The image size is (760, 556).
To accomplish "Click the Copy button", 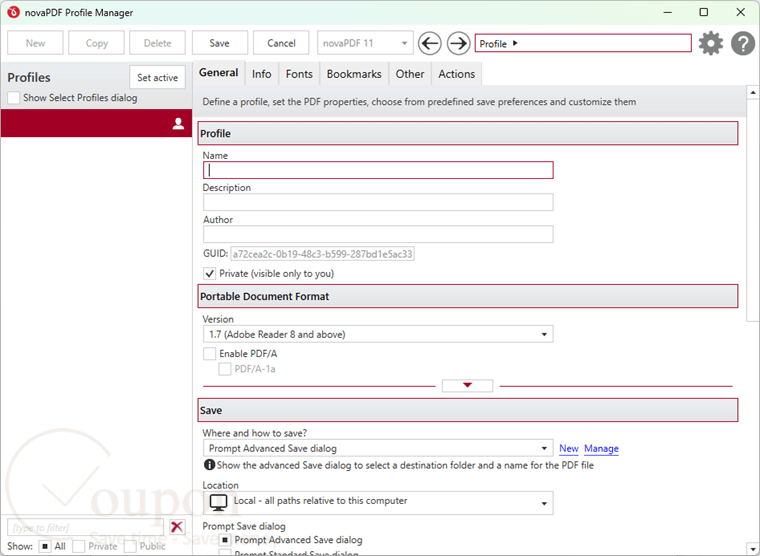I will (96, 43).
